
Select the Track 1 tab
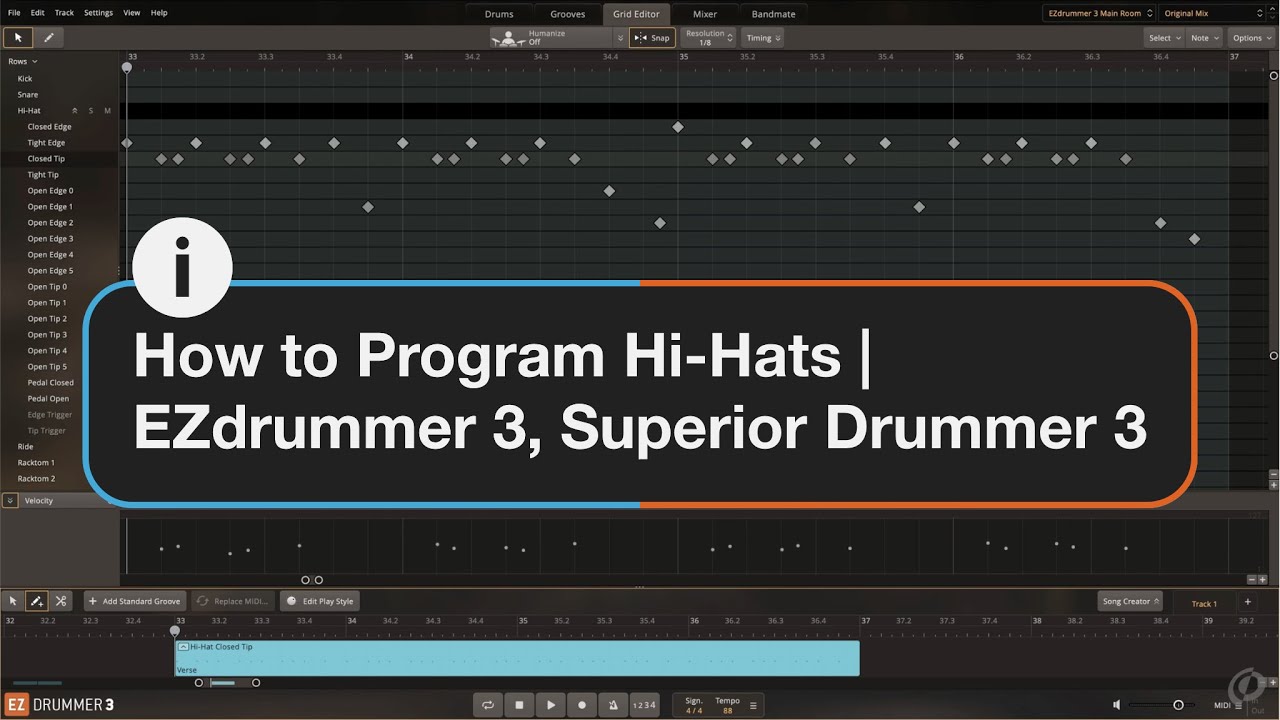pos(1204,603)
